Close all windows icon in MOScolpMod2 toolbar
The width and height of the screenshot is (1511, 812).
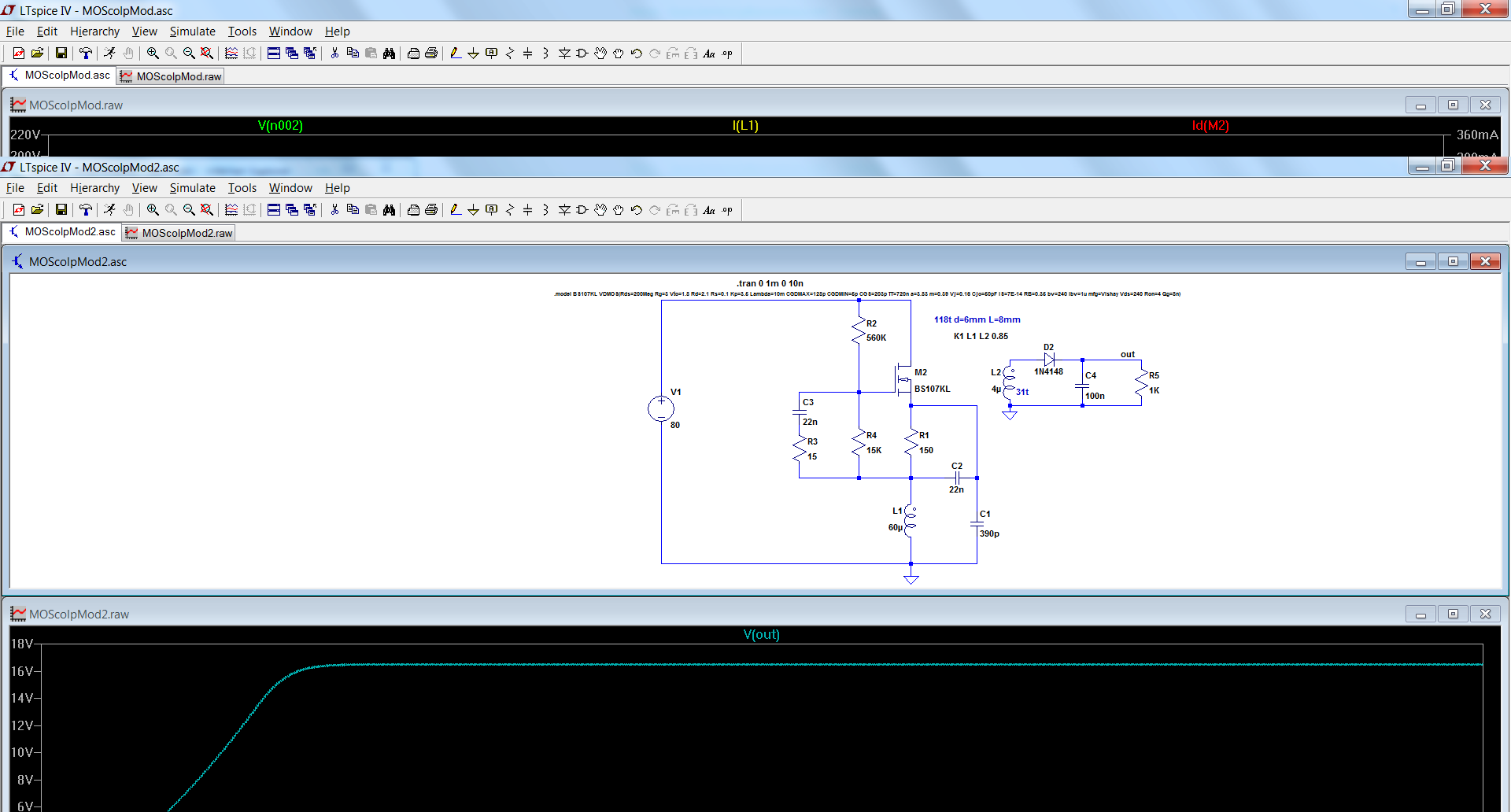tap(310, 210)
